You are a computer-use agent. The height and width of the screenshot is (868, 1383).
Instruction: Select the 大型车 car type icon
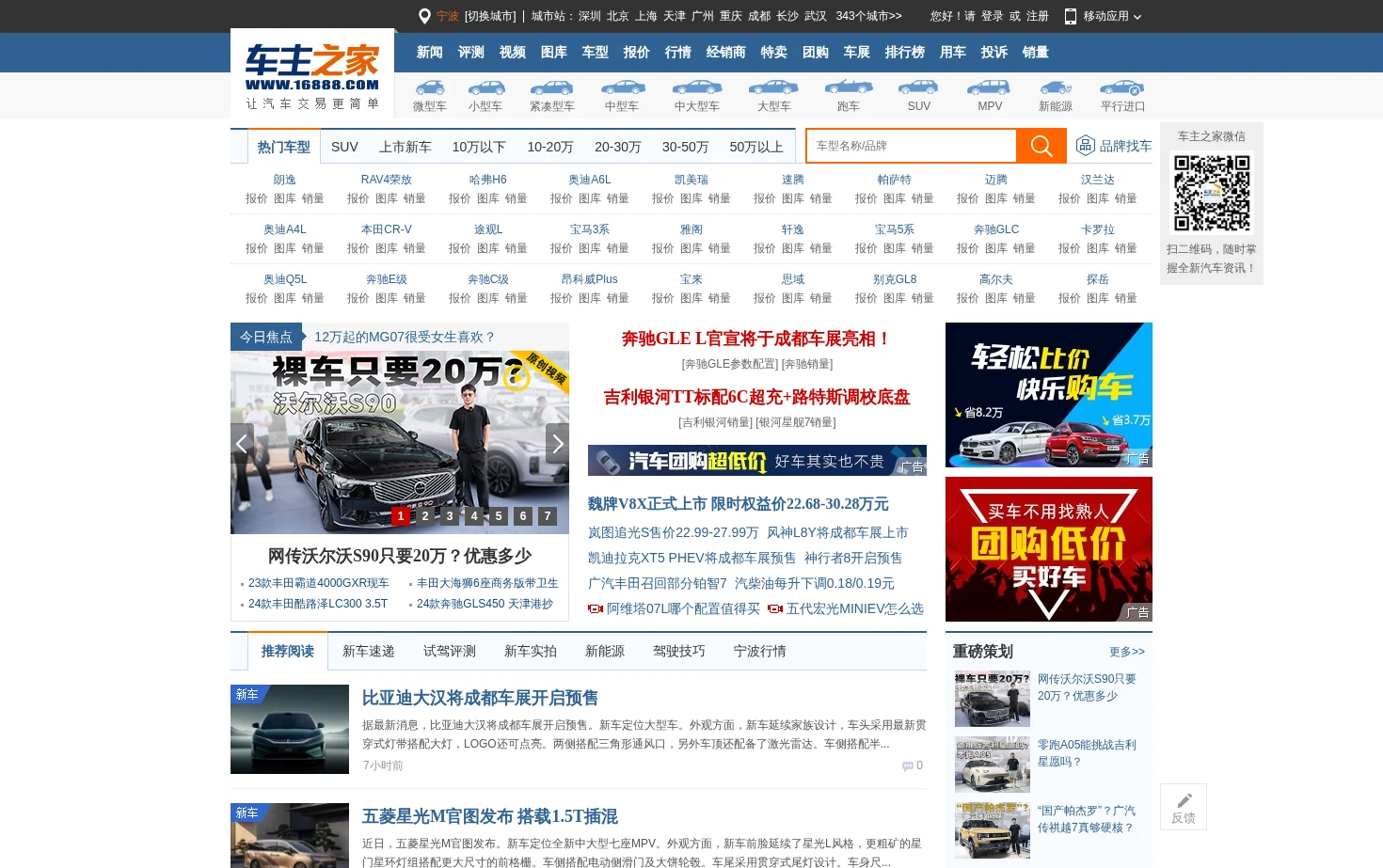tap(774, 87)
